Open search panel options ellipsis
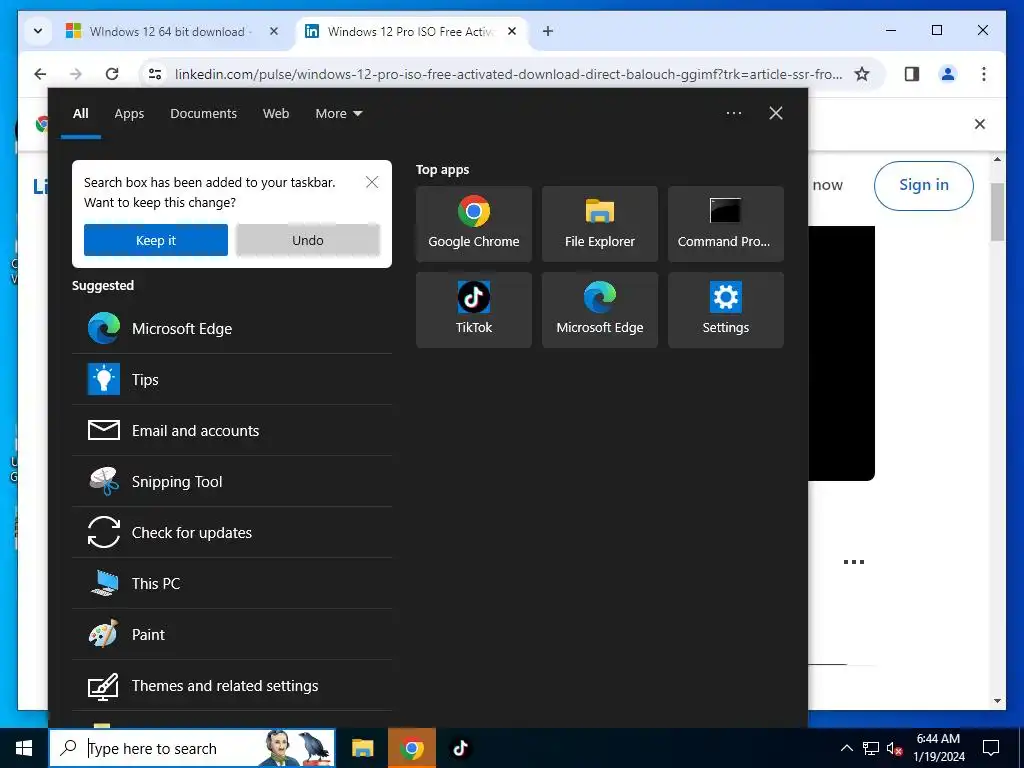Viewport: 1024px width, 768px height. click(x=734, y=113)
